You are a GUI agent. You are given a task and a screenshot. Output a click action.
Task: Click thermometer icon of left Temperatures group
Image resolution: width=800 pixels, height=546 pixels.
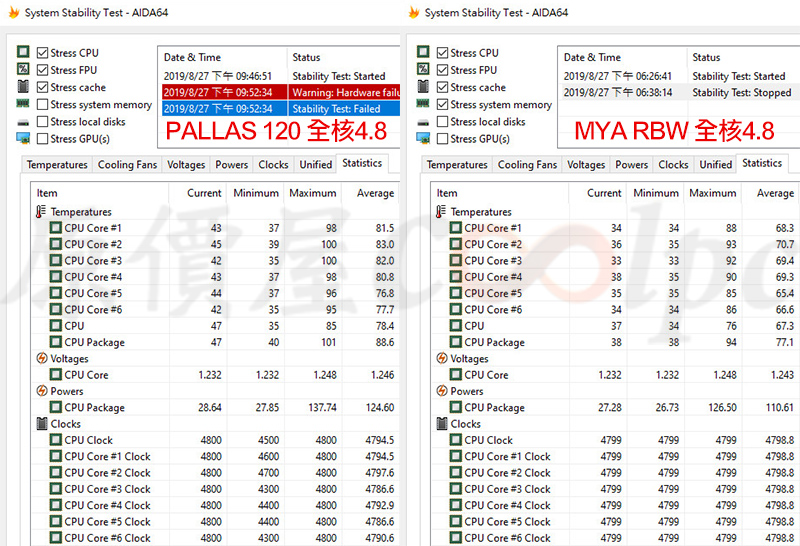(41, 212)
